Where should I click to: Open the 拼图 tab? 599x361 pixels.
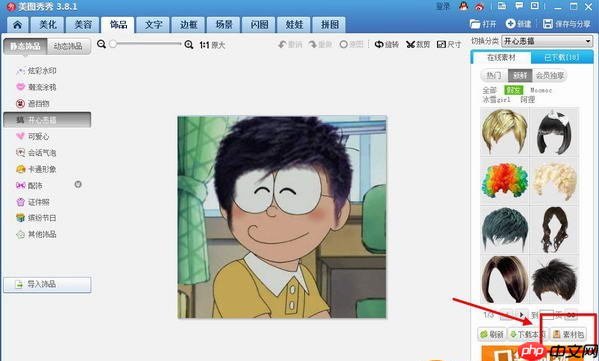pyautogui.click(x=329, y=25)
